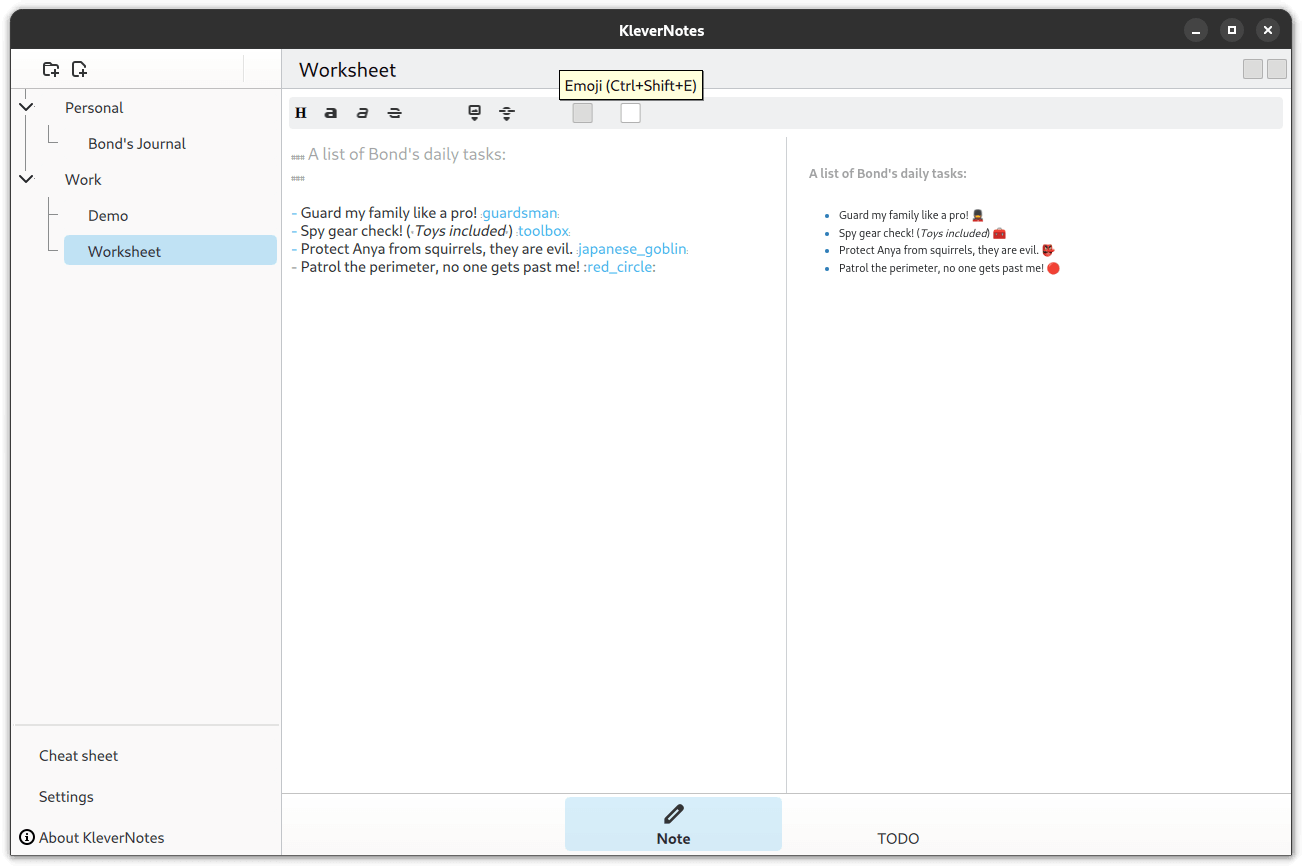This screenshot has height=866, width=1302.
Task: Toggle italic text formatting
Action: coord(362,113)
